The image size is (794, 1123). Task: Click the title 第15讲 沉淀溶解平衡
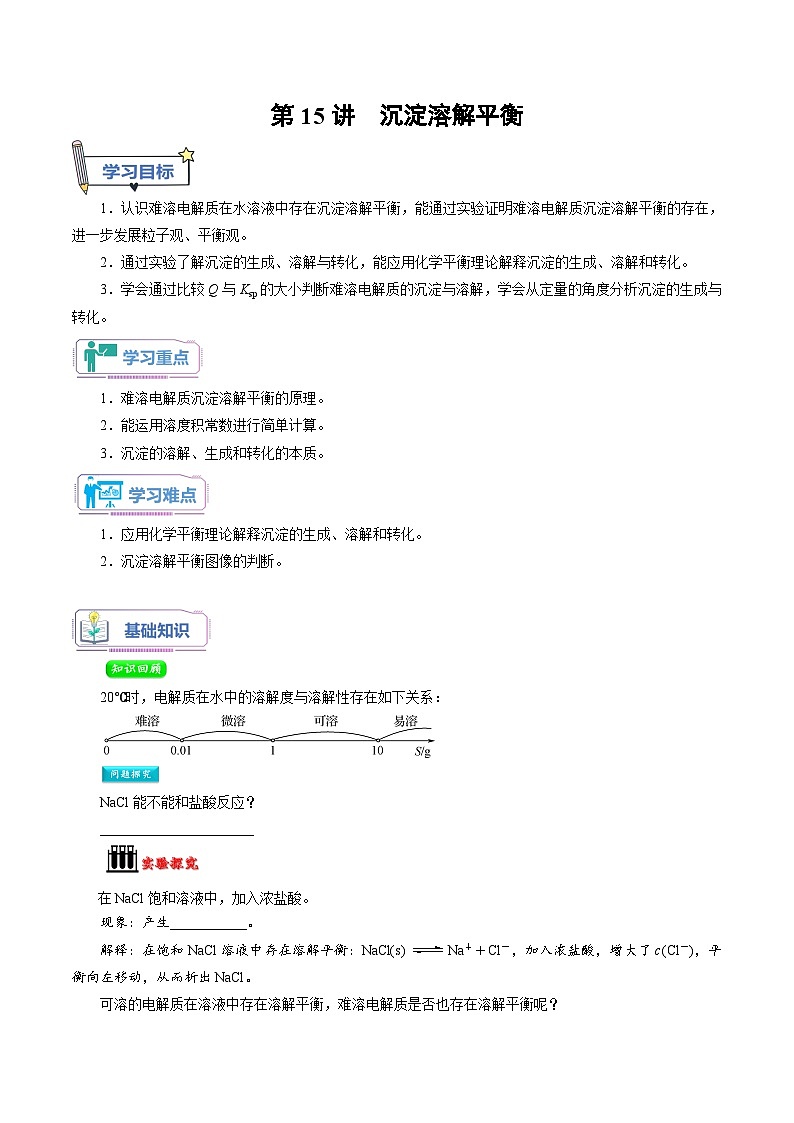(x=397, y=115)
